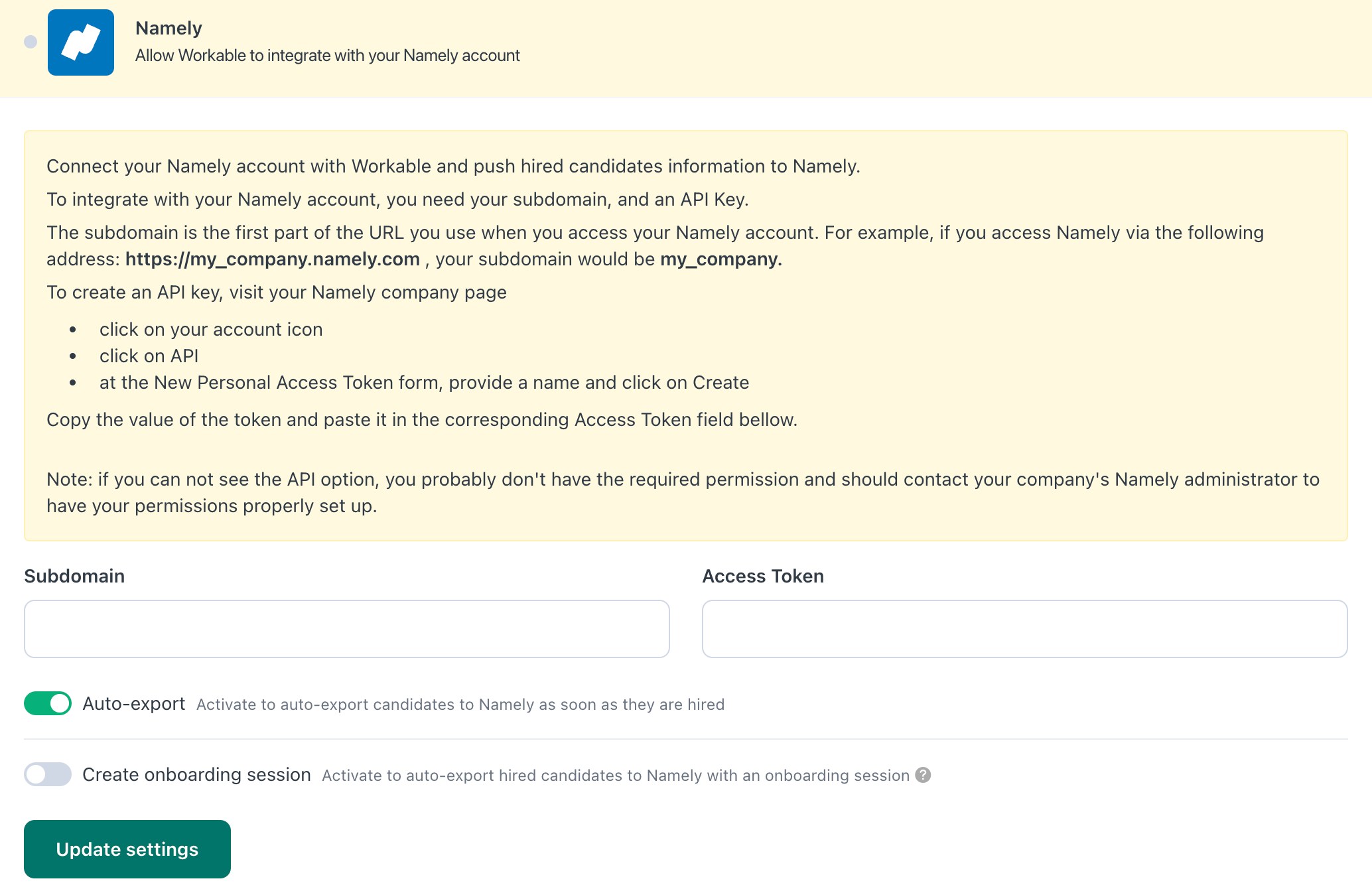Focus the Subdomain input field
1372x893 pixels.
pyautogui.click(x=347, y=629)
